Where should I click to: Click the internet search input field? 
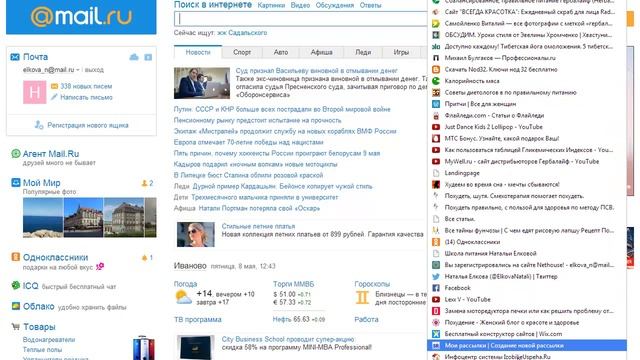click(300, 19)
